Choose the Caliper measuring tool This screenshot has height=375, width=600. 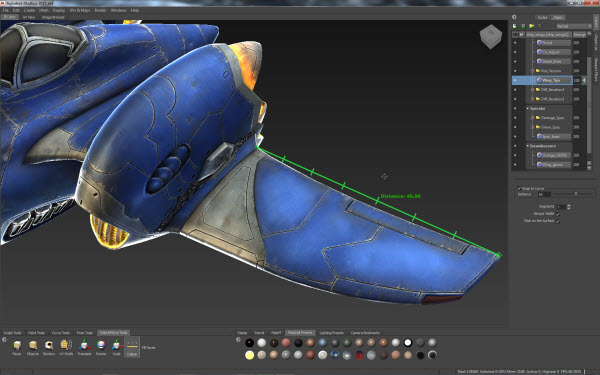[132, 347]
